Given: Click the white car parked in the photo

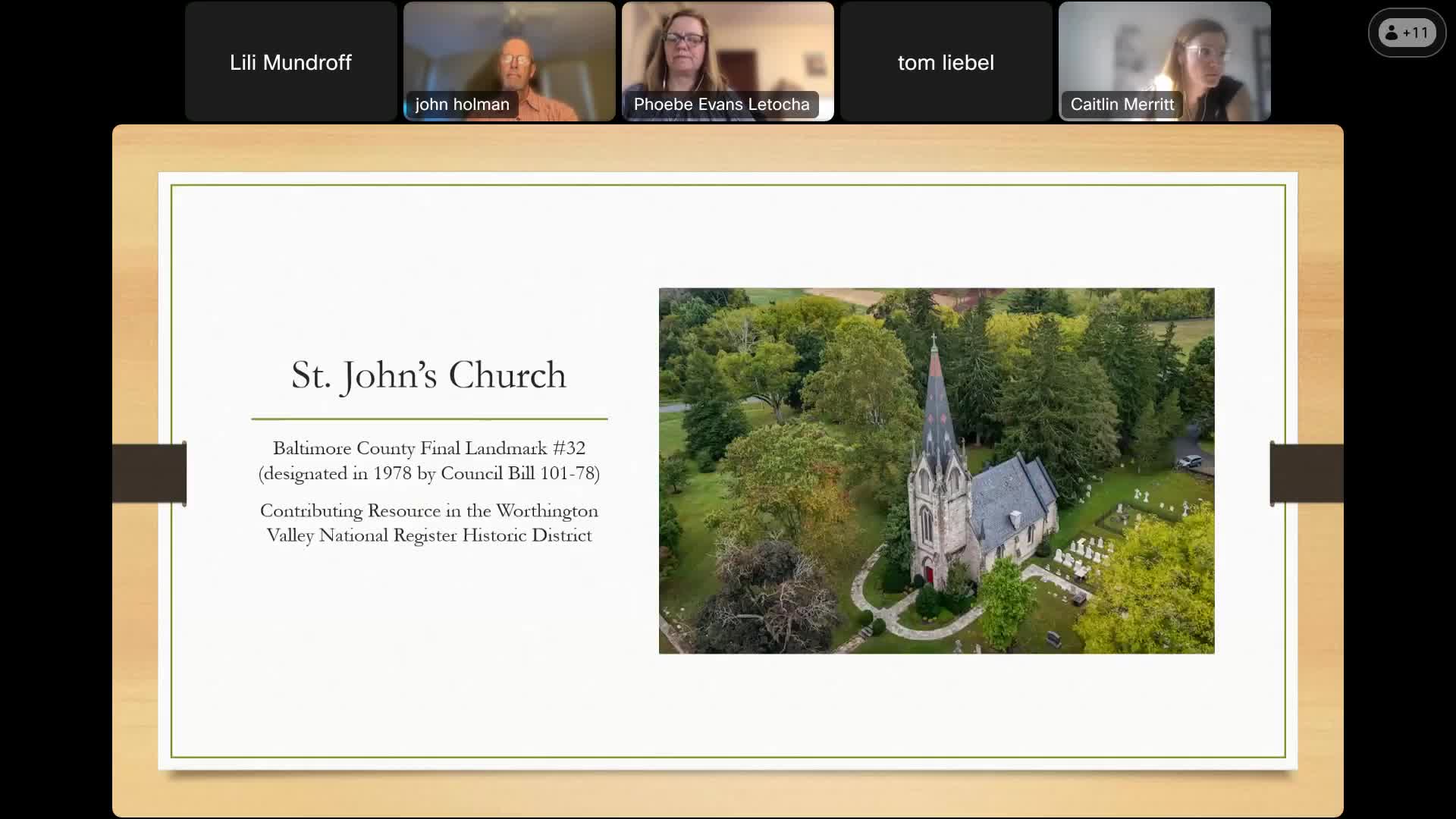Looking at the screenshot, I should click(1190, 461).
